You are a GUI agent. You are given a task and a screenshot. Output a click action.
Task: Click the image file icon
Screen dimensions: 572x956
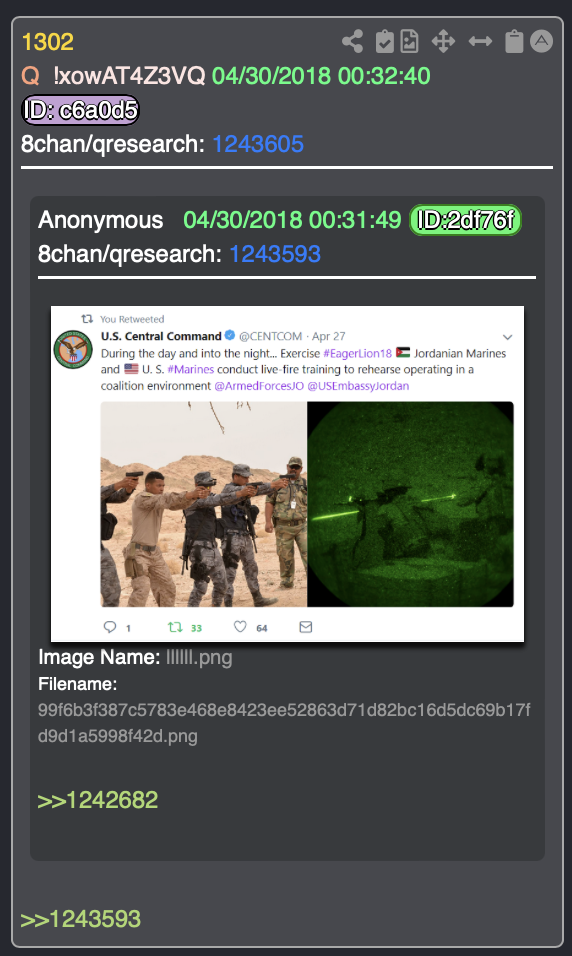(x=409, y=41)
